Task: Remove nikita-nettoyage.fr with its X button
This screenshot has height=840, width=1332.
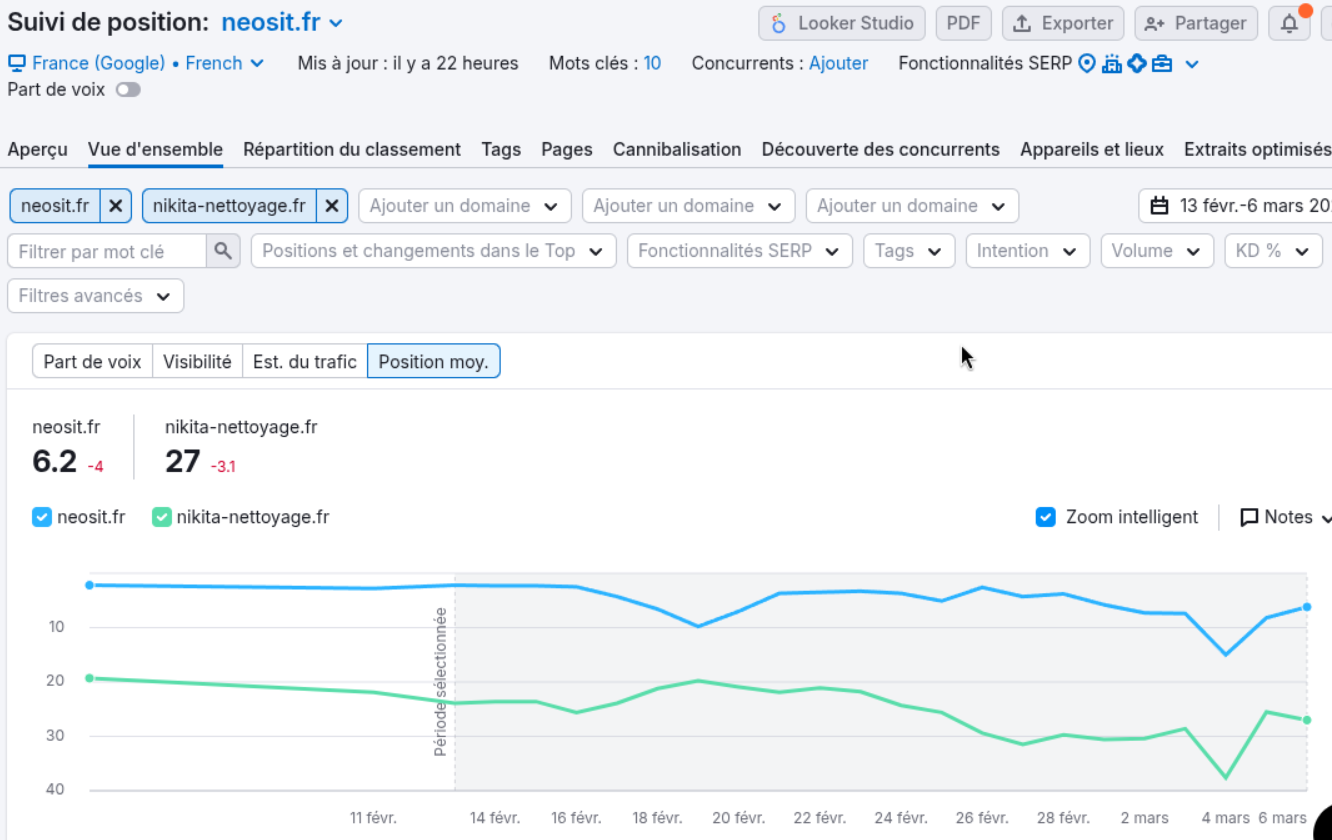Action: (331, 205)
